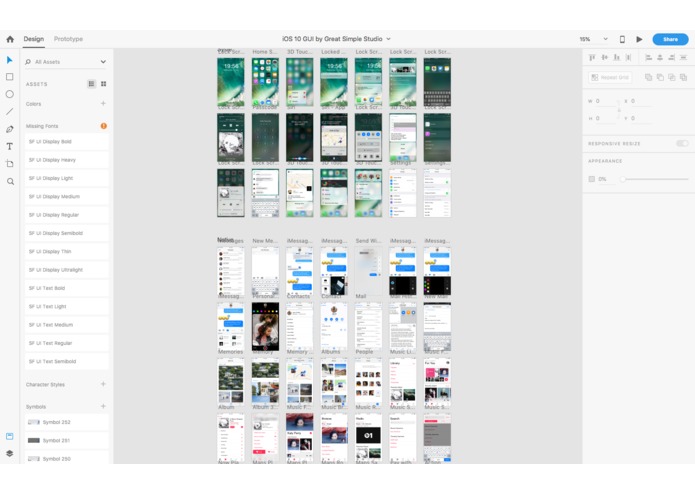This screenshot has width=695, height=494.
Task: Select missing font SF UI Display Regular
Action: tap(66, 215)
